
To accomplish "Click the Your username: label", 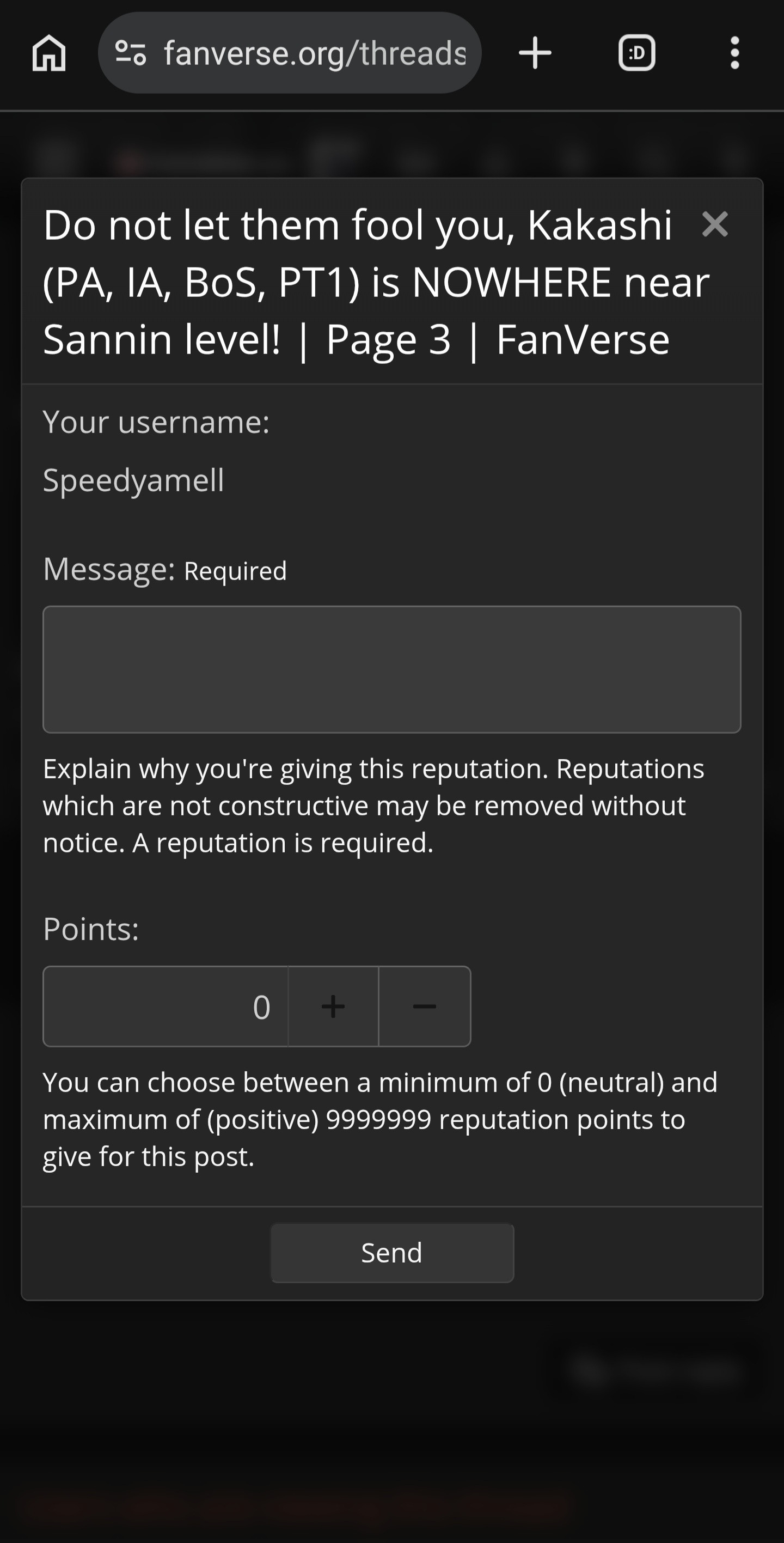I will point(156,422).
